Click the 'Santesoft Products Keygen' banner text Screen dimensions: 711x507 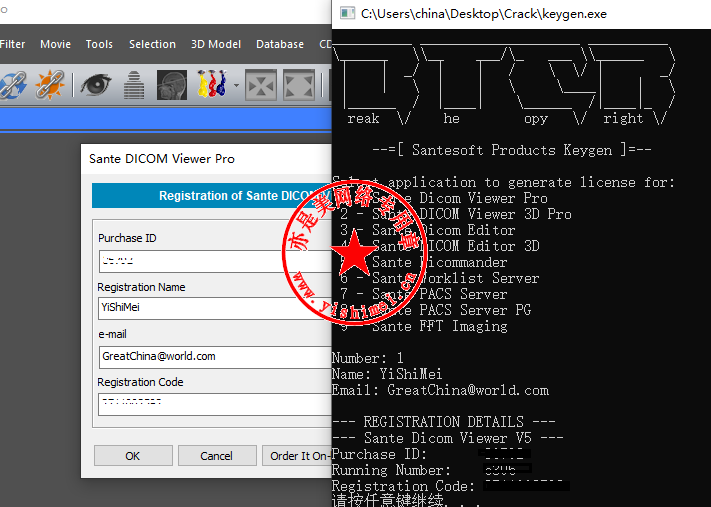click(x=512, y=150)
